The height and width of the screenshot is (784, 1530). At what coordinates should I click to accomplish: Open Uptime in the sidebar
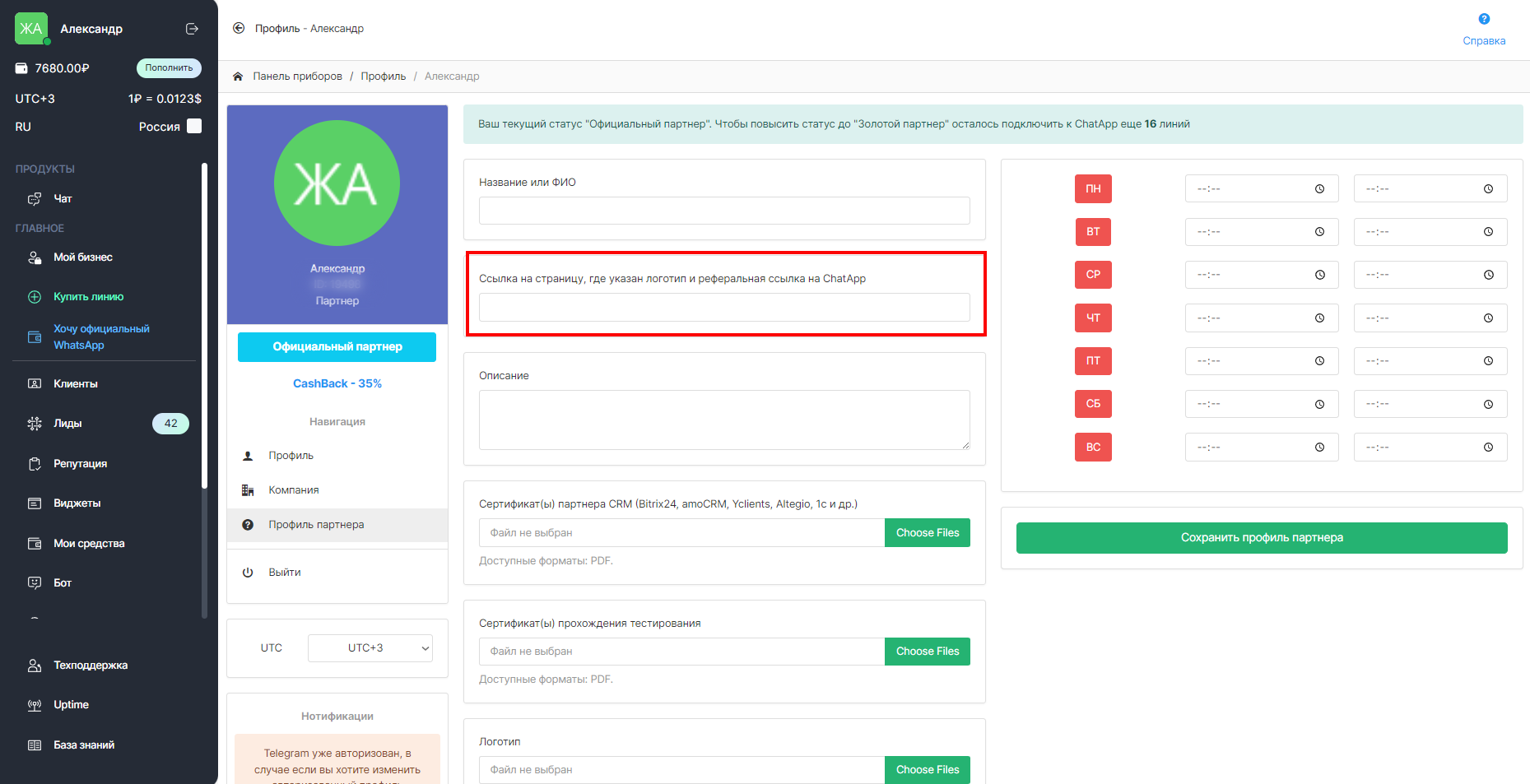tap(71, 705)
